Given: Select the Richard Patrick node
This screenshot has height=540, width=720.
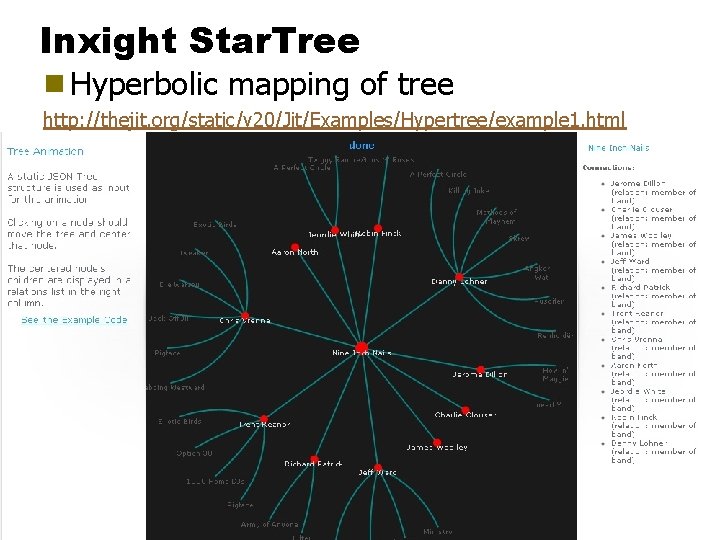Looking at the screenshot, I should click(x=314, y=459).
